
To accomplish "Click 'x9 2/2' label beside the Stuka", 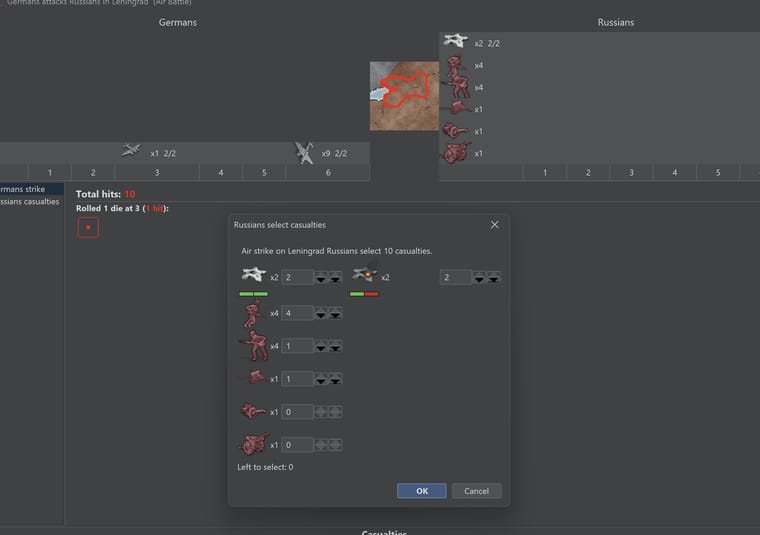I will pos(334,153).
